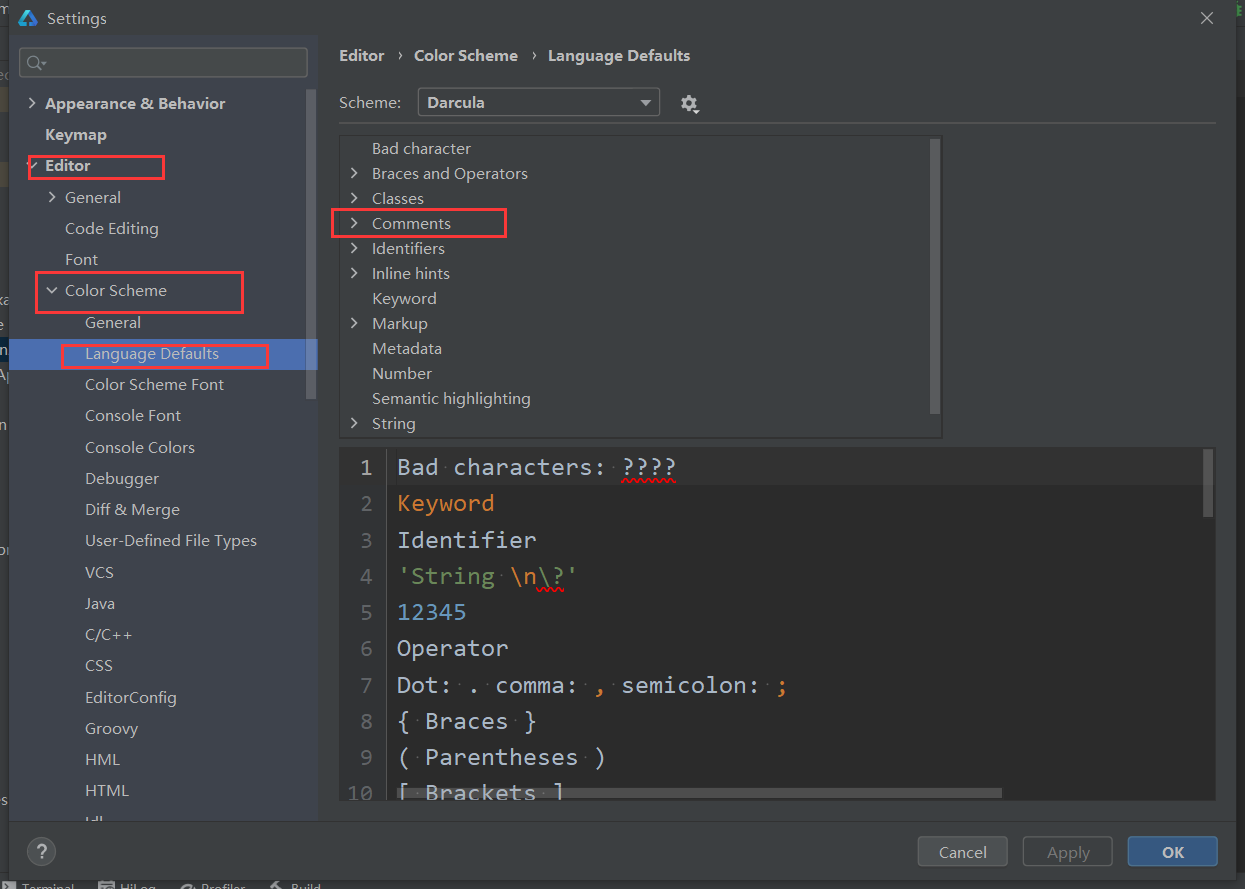
Task: Open Java color settings
Action: click(100, 603)
